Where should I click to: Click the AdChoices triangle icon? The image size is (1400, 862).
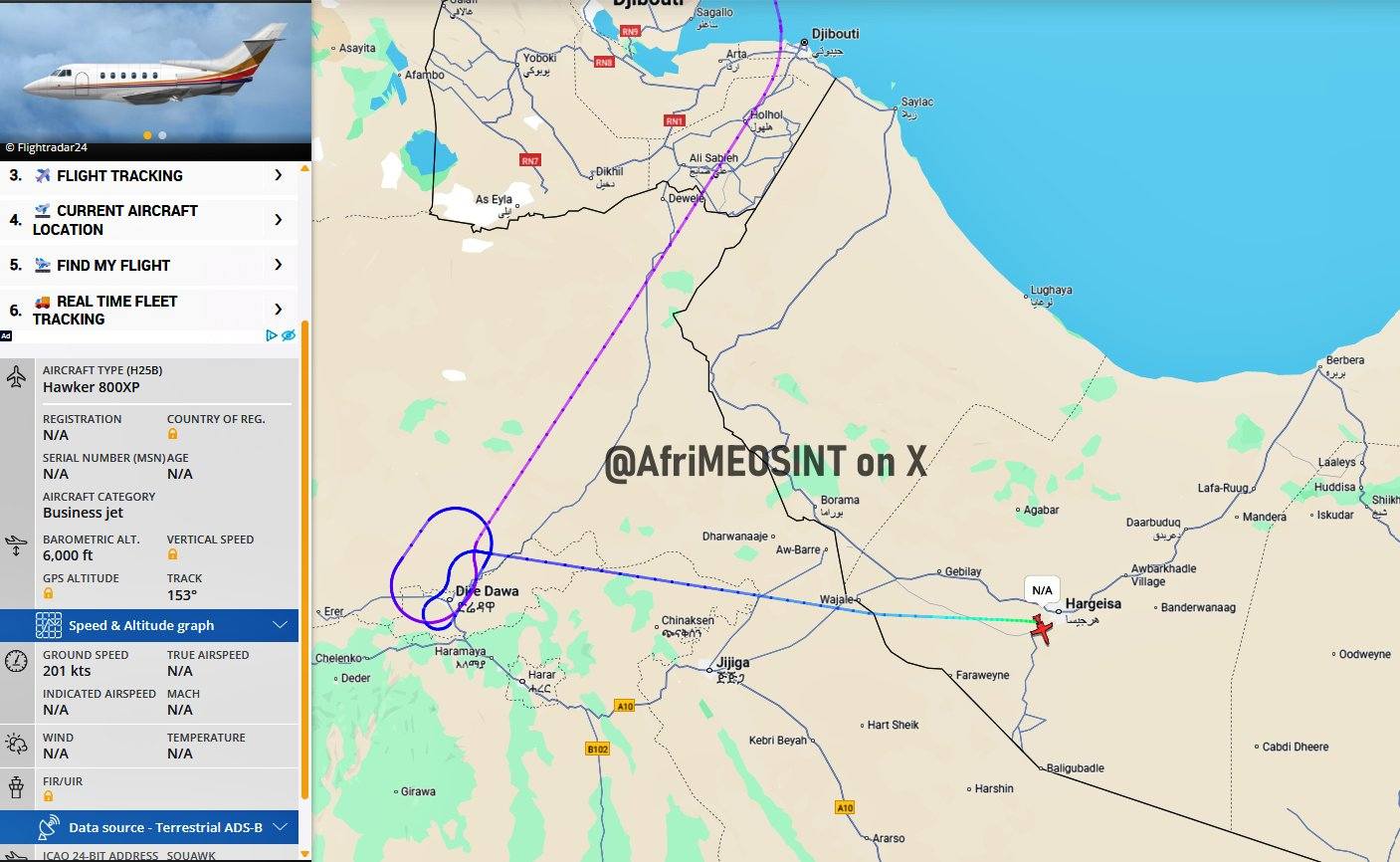point(272,335)
